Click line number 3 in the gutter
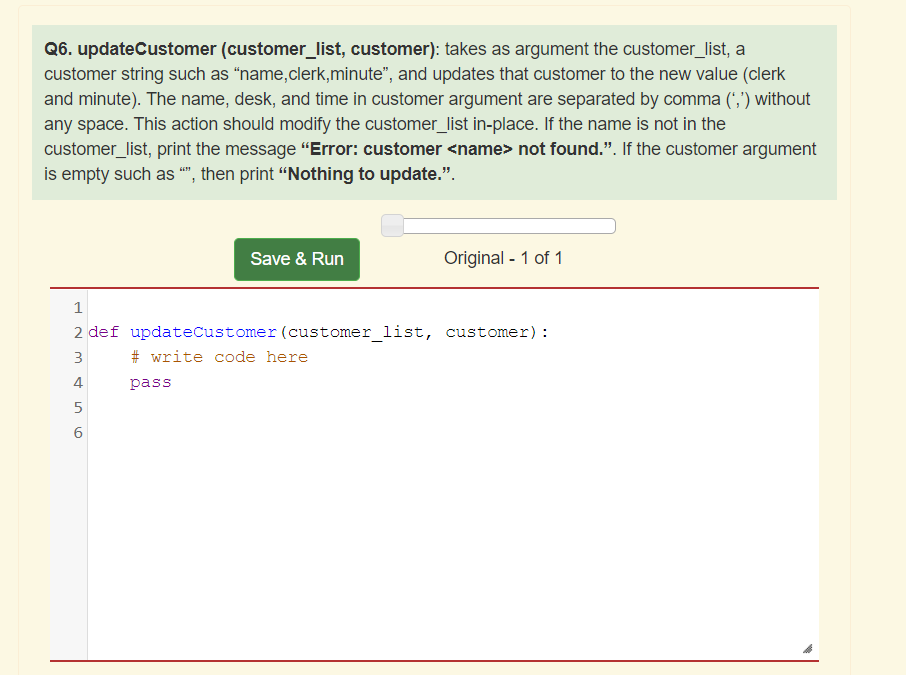This screenshot has width=906, height=675. pyautogui.click(x=78, y=357)
